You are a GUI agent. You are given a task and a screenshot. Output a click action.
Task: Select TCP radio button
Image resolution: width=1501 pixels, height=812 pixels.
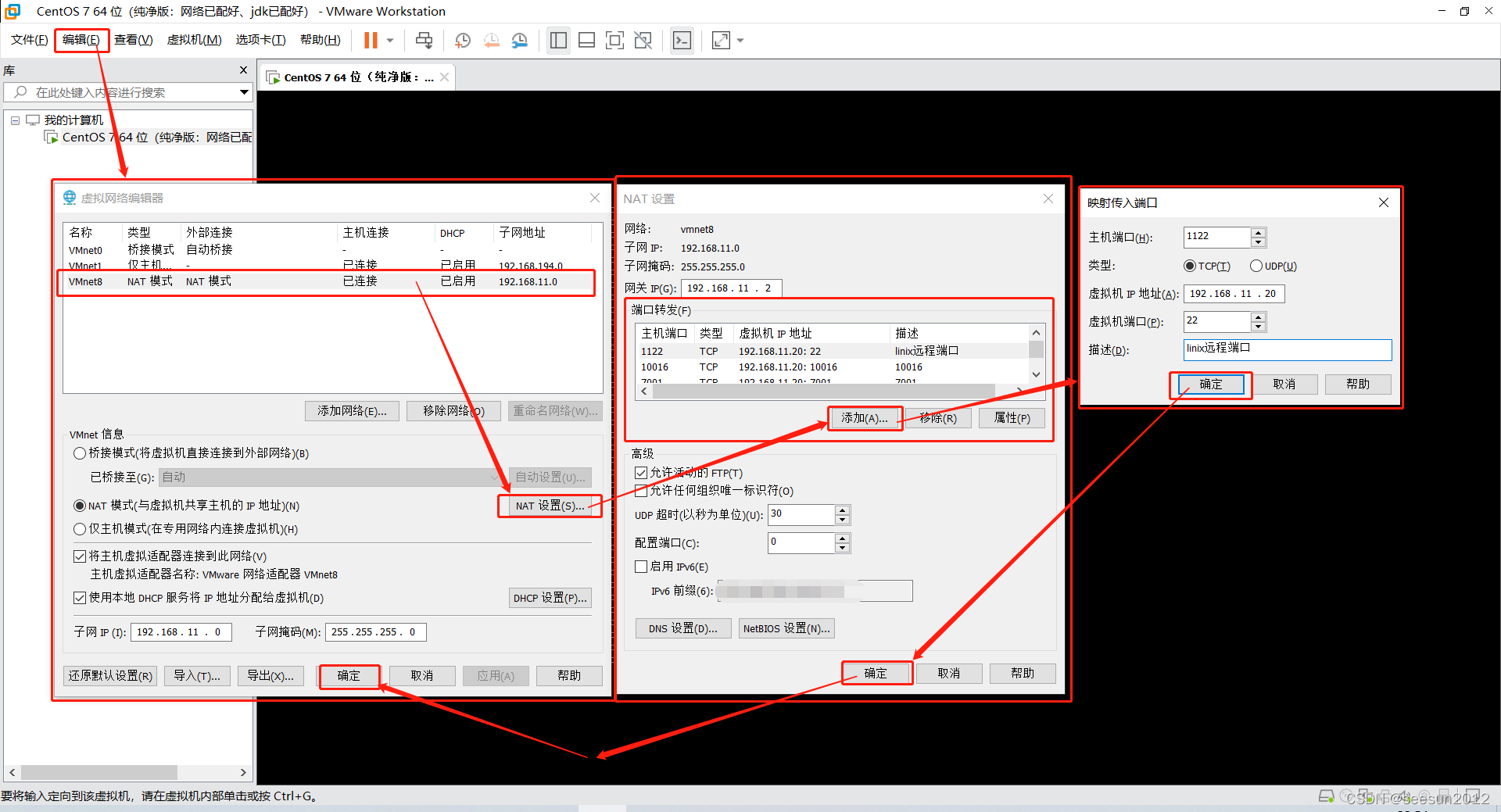[x=1190, y=266]
